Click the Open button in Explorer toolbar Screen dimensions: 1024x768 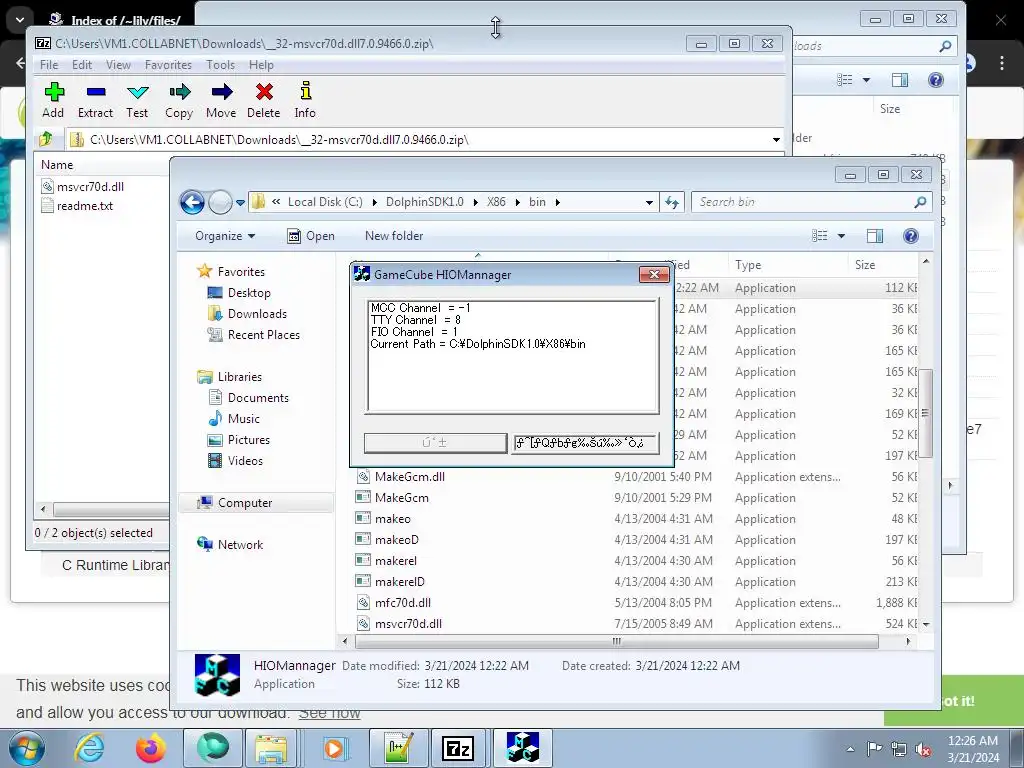point(311,236)
